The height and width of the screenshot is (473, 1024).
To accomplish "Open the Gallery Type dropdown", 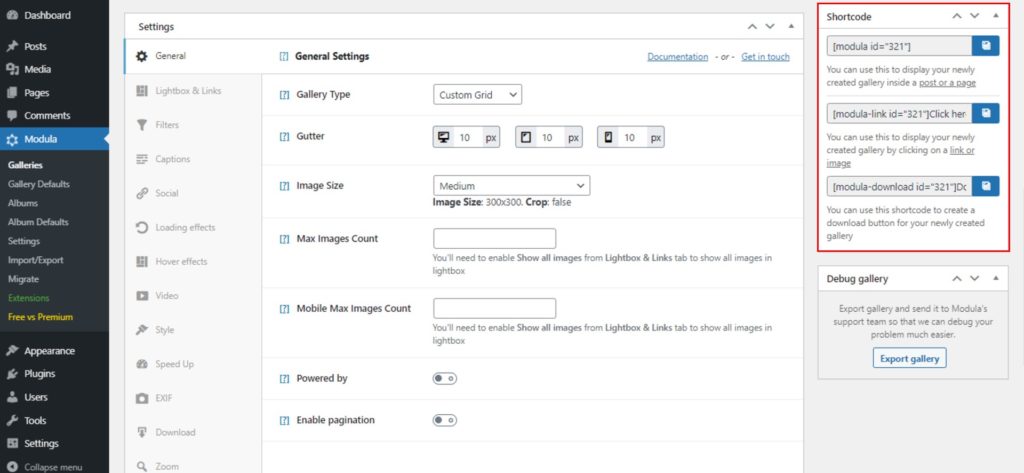I will pyautogui.click(x=477, y=95).
